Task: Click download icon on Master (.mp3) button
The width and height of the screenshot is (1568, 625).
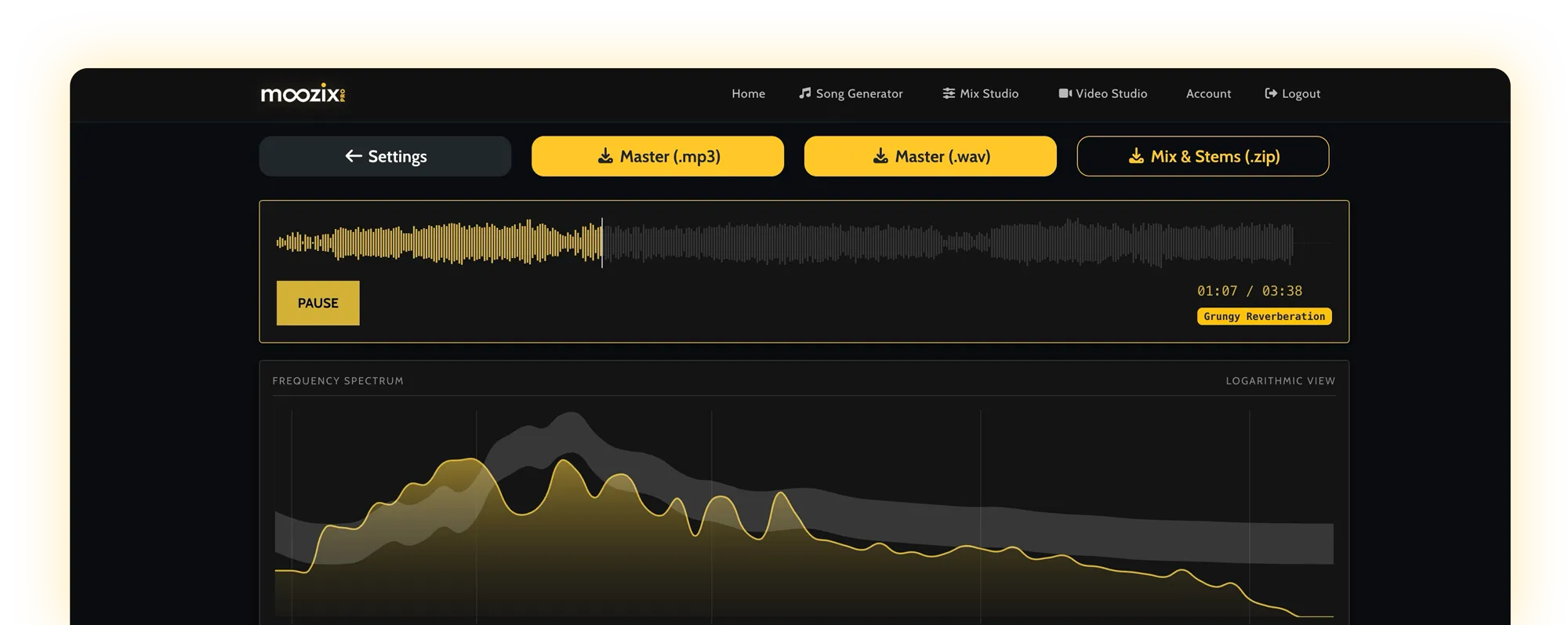Action: click(x=605, y=156)
